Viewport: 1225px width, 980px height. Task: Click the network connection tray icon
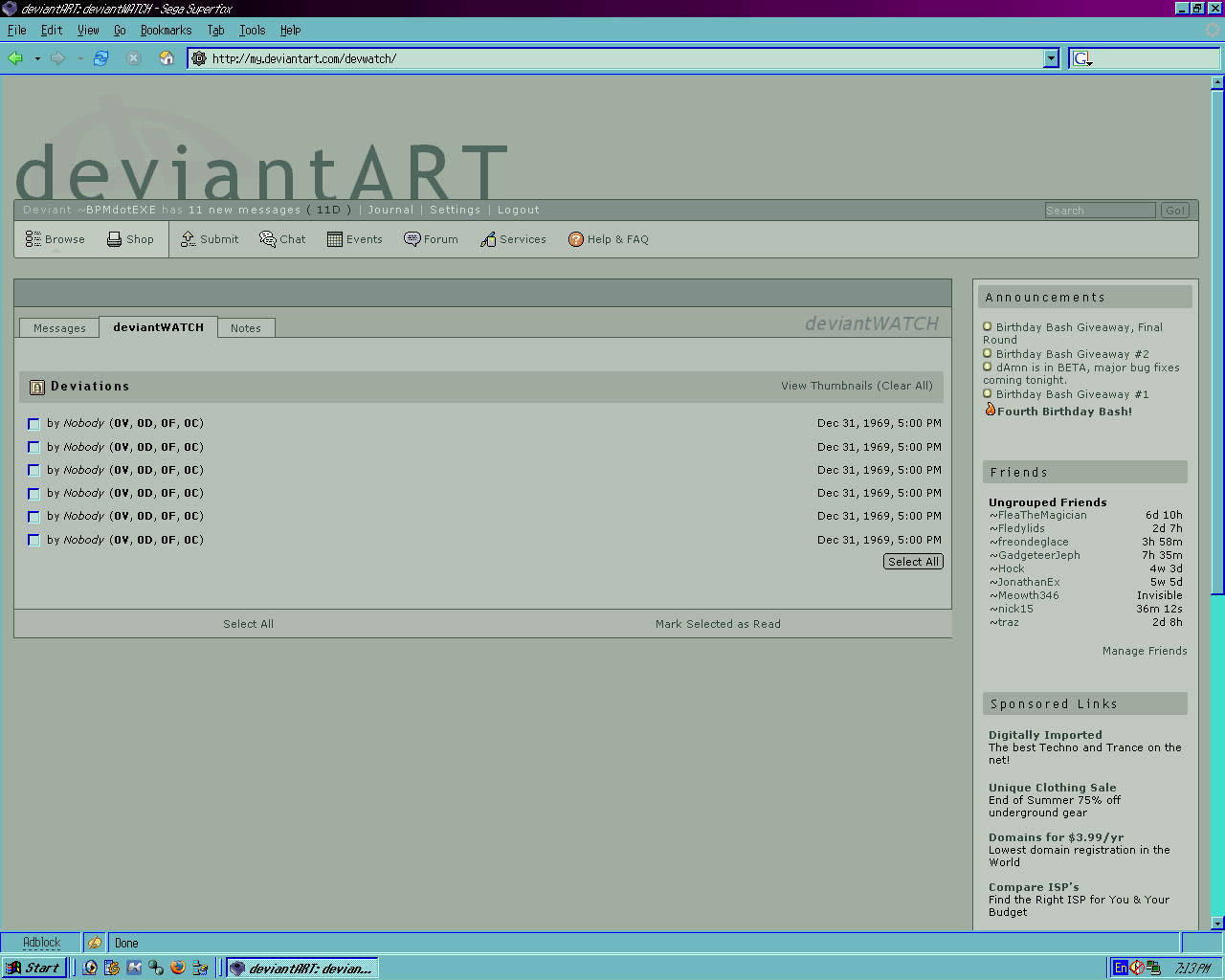[1153, 968]
